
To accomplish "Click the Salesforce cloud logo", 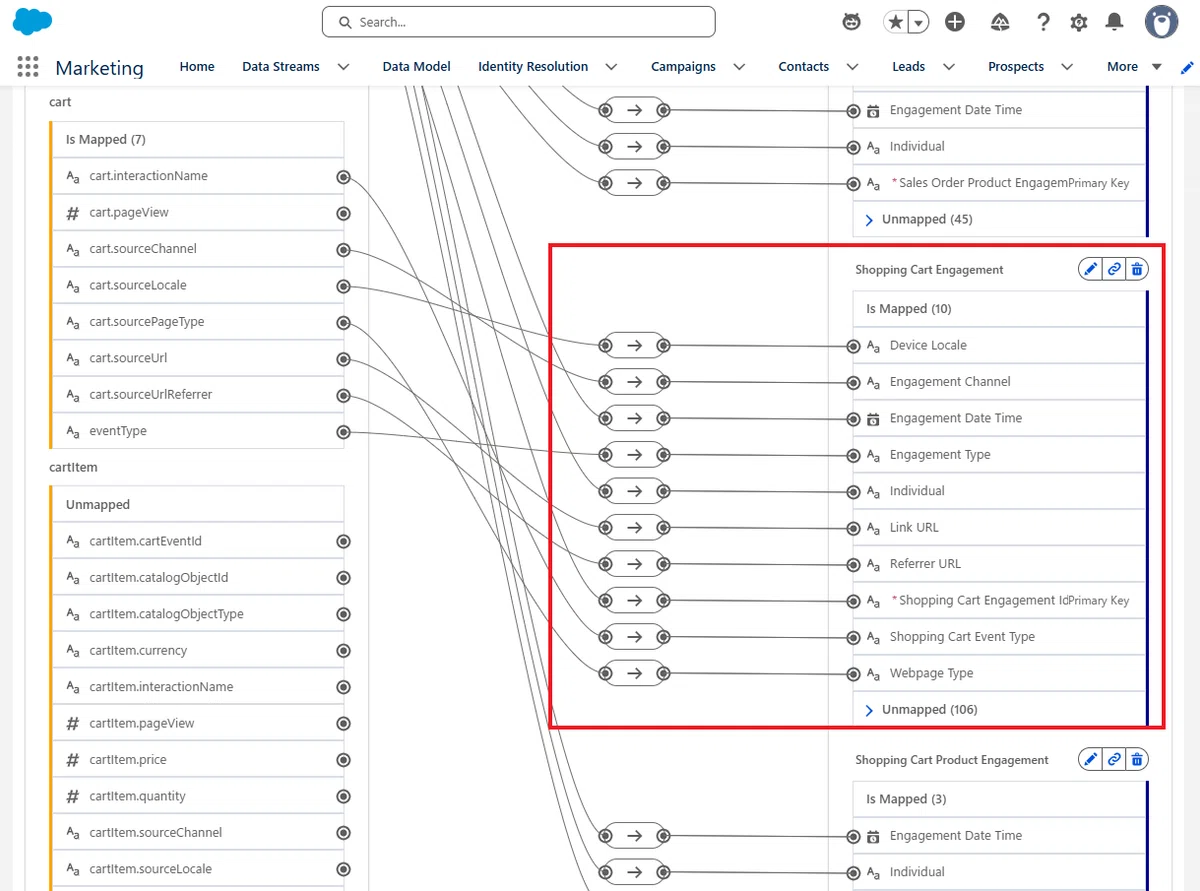I will pos(33,21).
